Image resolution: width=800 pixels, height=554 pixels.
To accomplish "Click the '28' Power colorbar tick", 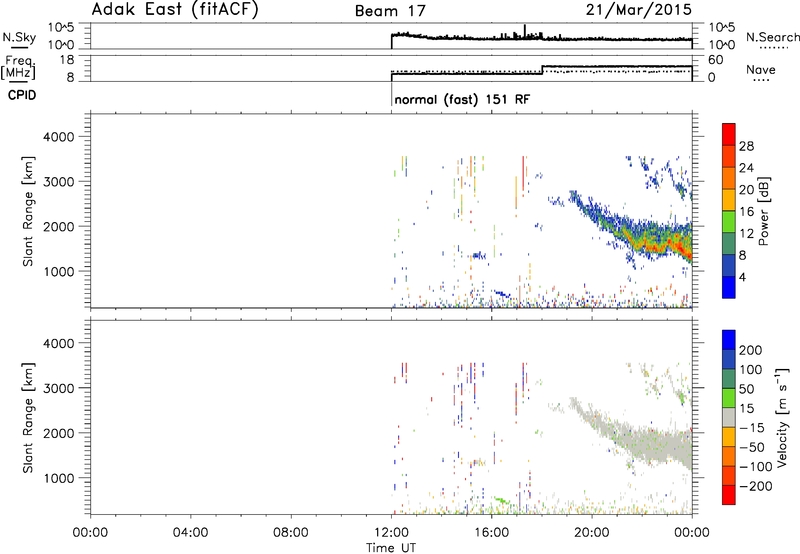I will pos(746,146).
